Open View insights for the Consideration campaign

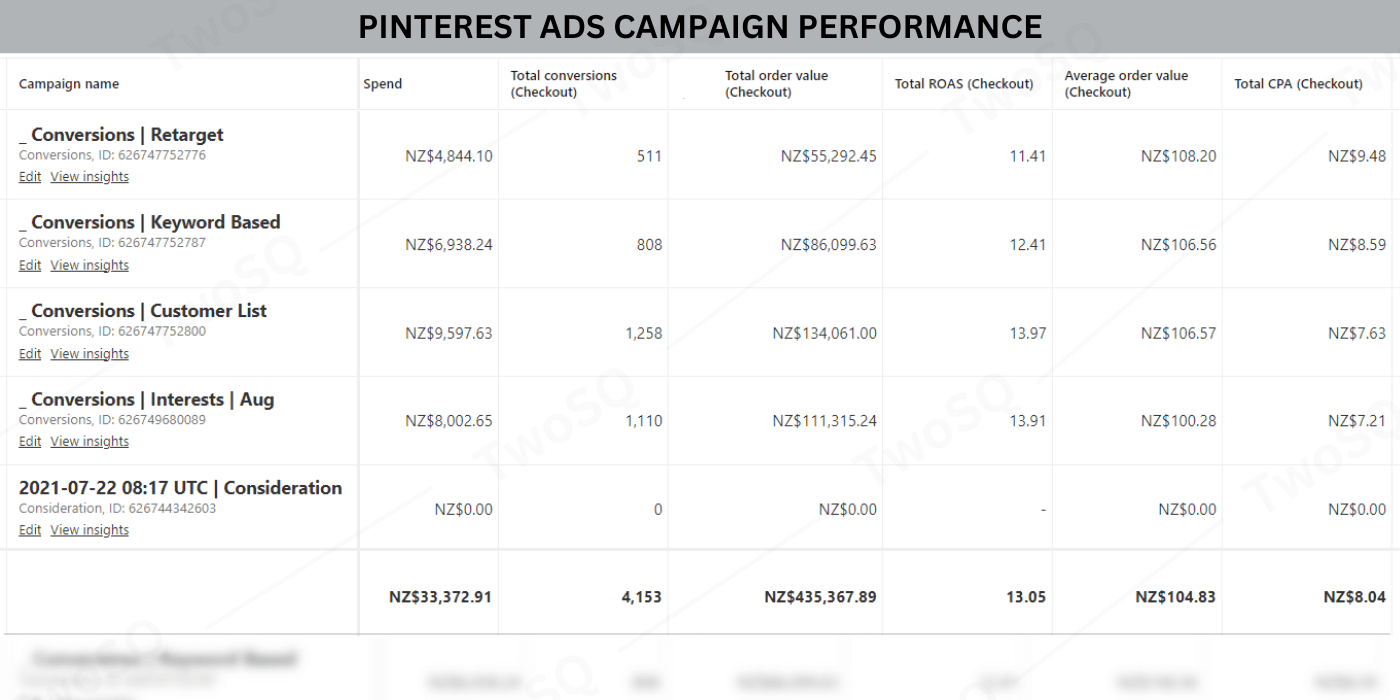[89, 530]
